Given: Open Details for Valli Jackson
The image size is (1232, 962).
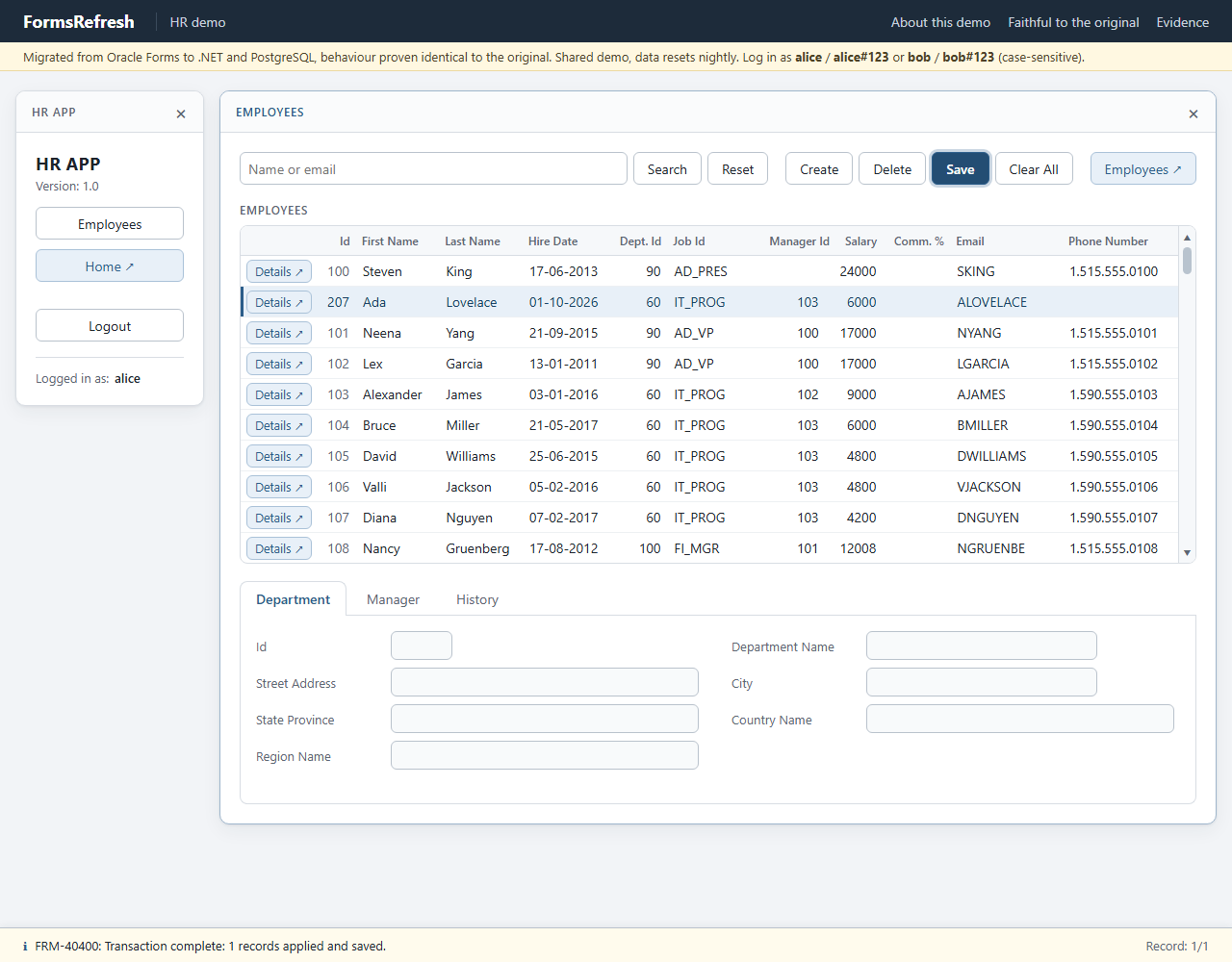Looking at the screenshot, I should (279, 488).
